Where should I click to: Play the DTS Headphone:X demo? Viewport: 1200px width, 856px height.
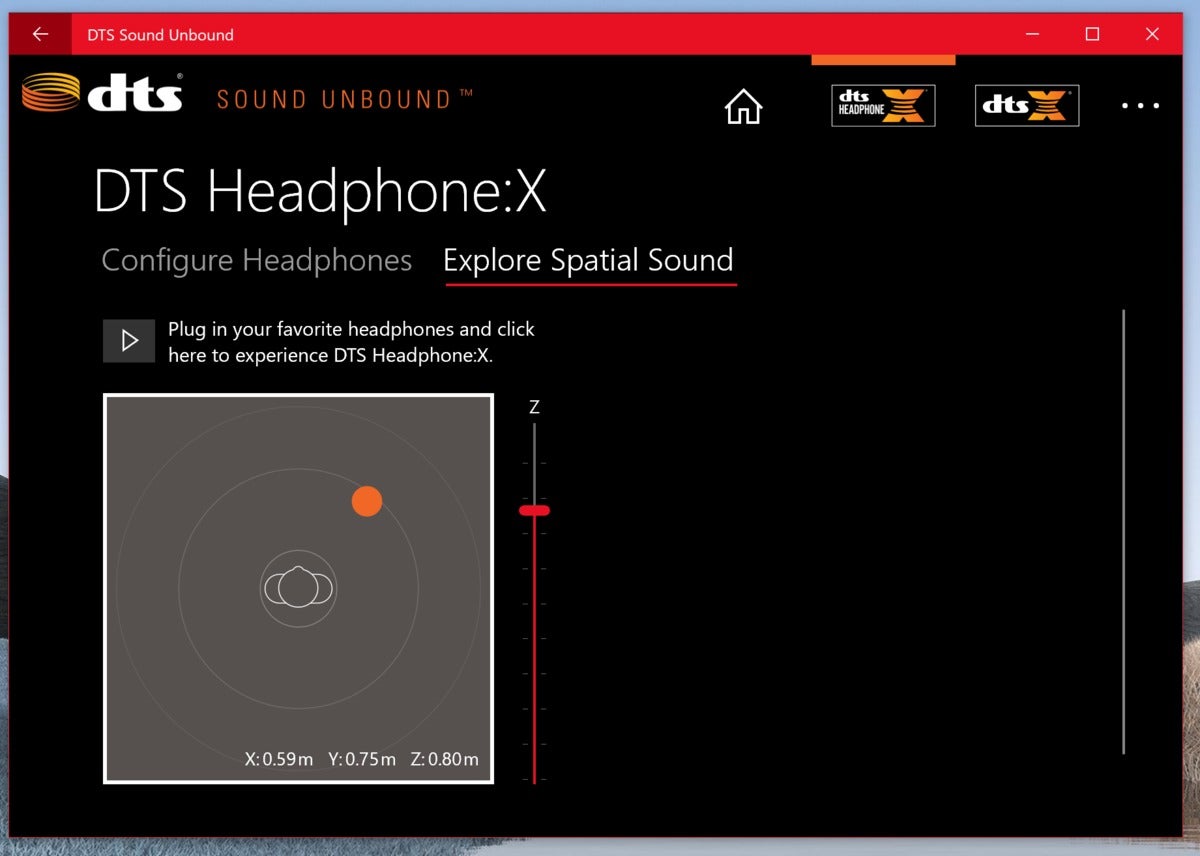click(x=129, y=341)
